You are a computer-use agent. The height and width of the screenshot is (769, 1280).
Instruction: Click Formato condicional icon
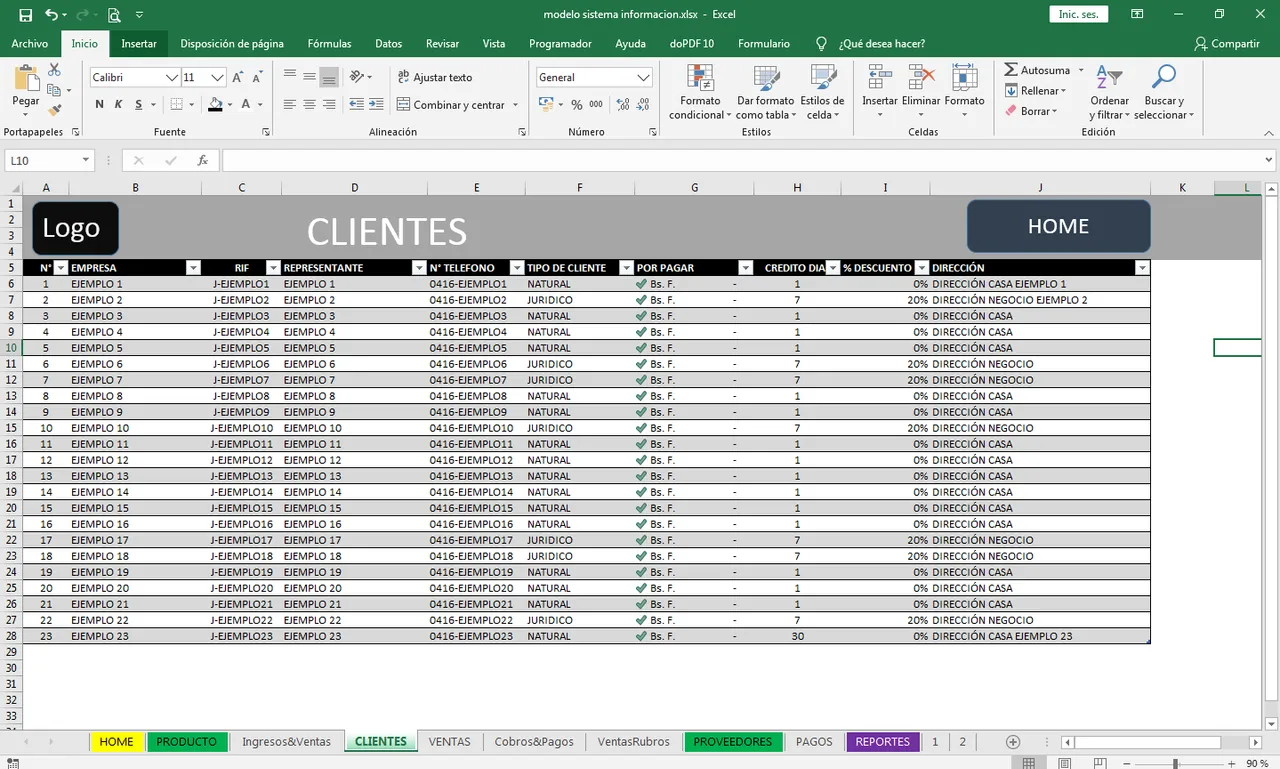[700, 79]
